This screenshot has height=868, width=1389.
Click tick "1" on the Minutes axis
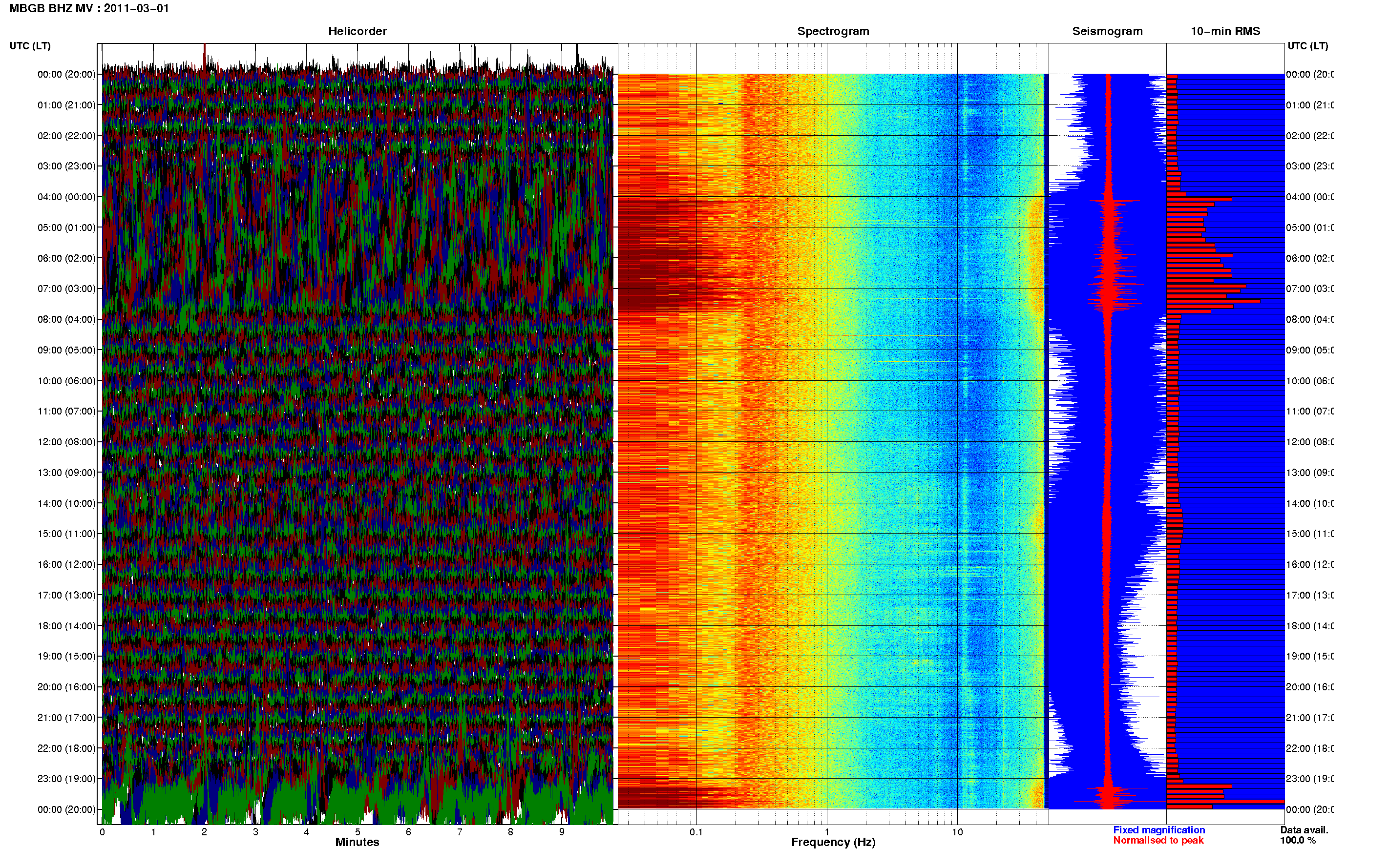click(x=153, y=832)
